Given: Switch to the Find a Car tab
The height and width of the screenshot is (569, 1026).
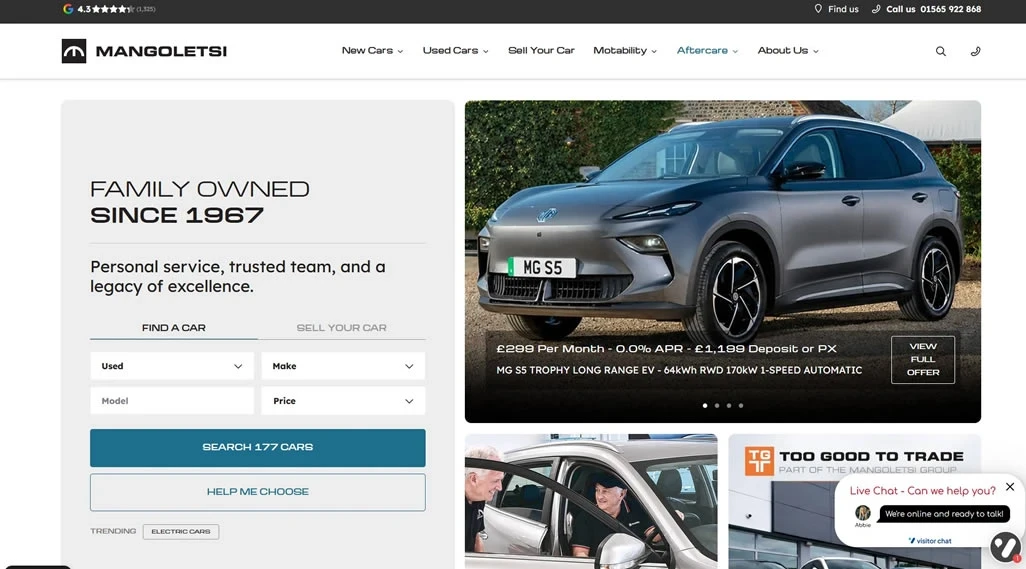Looking at the screenshot, I should [x=173, y=328].
